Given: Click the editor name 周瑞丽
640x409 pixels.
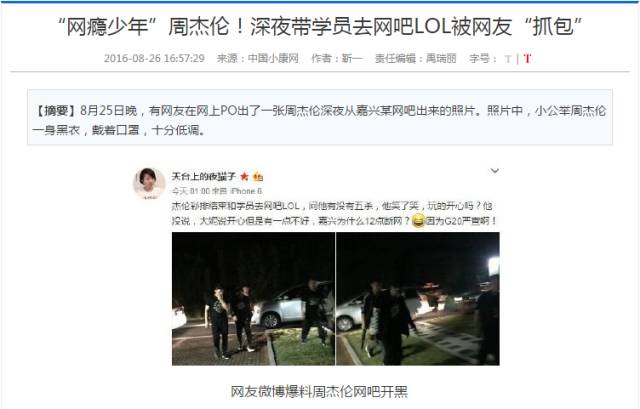Looking at the screenshot, I should (441, 58).
